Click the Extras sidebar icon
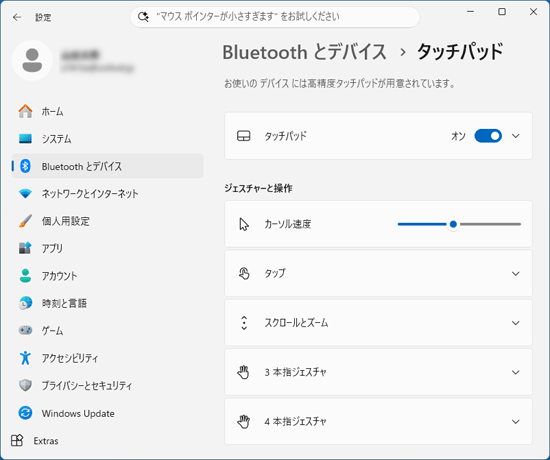The width and height of the screenshot is (550, 460). tap(17, 440)
